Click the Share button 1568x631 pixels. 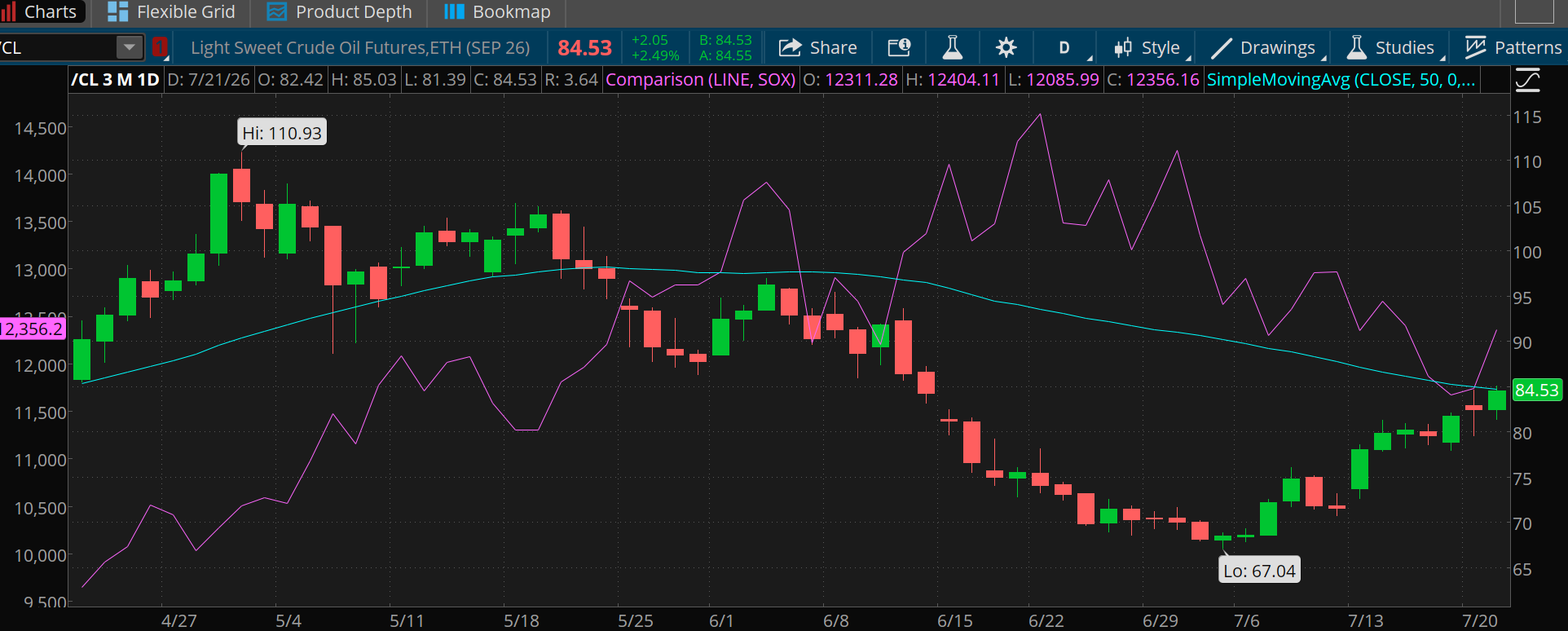point(817,47)
